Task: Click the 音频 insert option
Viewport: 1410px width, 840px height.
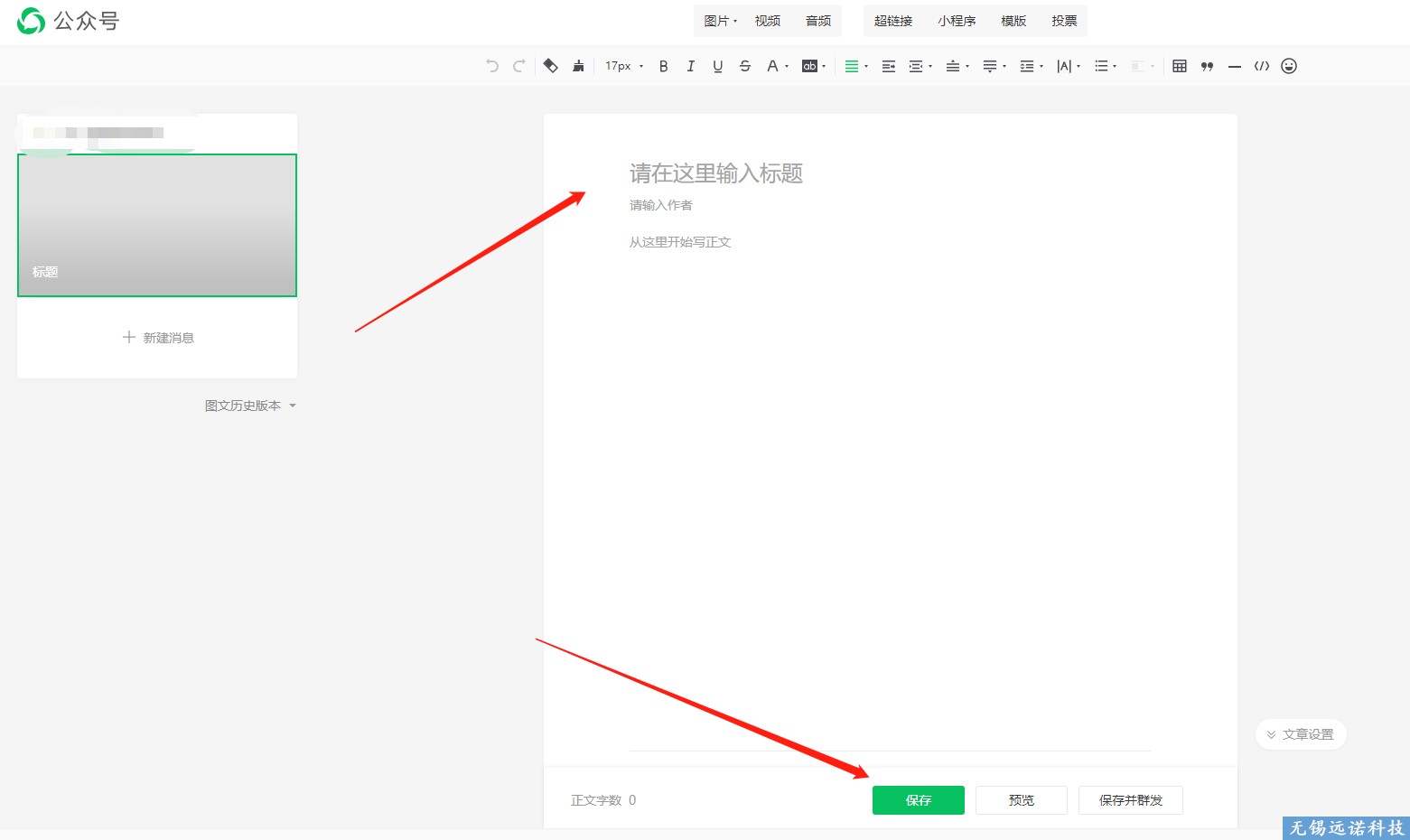Action: 818,21
